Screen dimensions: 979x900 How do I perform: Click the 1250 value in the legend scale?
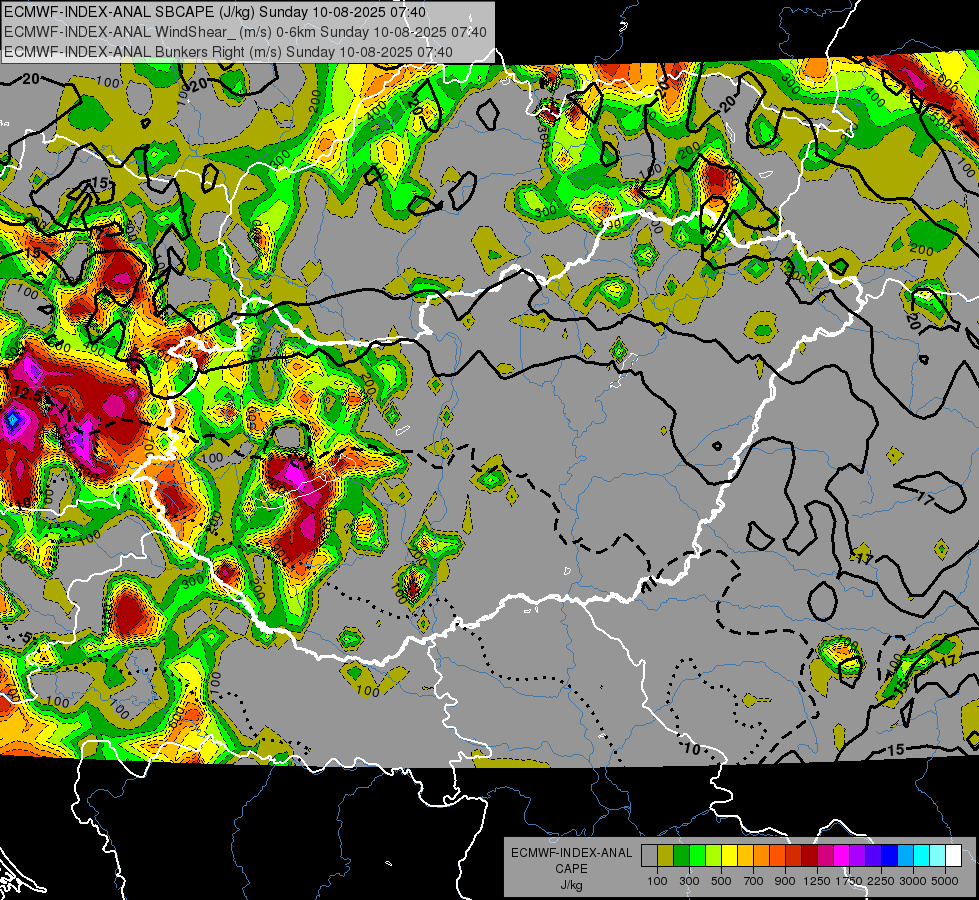pos(817,881)
